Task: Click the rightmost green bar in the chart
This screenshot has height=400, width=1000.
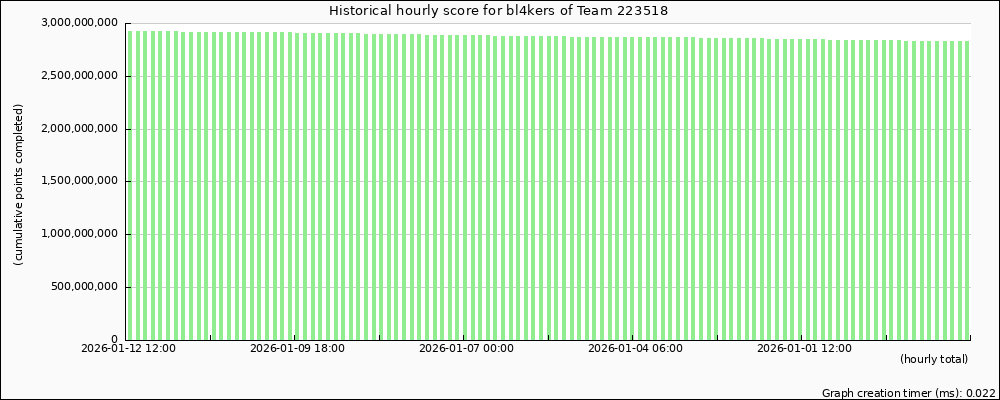Action: [966, 190]
